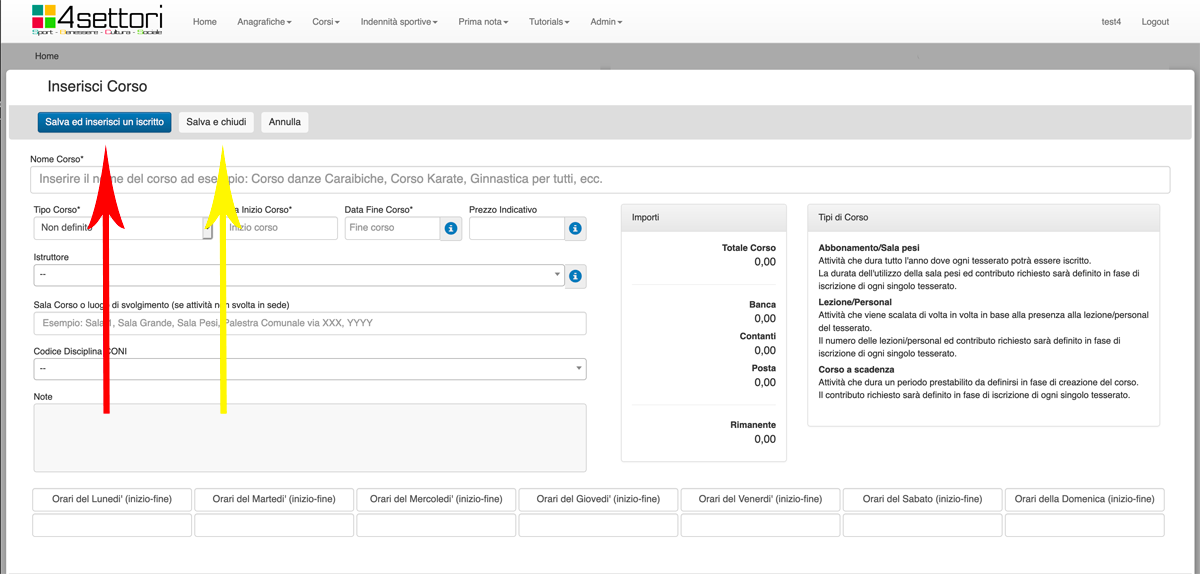This screenshot has width=1200, height=574.
Task: Open the Prima nota menu
Action: click(483, 22)
